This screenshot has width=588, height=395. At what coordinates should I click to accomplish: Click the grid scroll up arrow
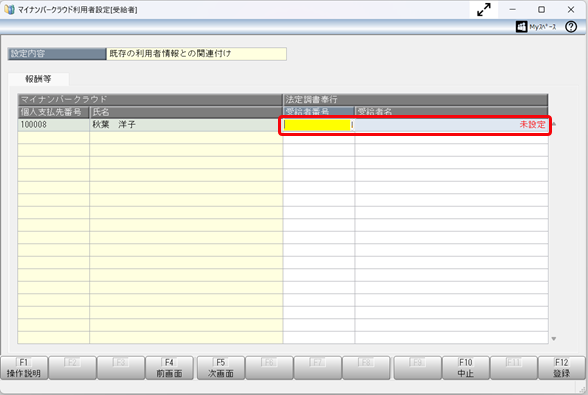click(554, 124)
